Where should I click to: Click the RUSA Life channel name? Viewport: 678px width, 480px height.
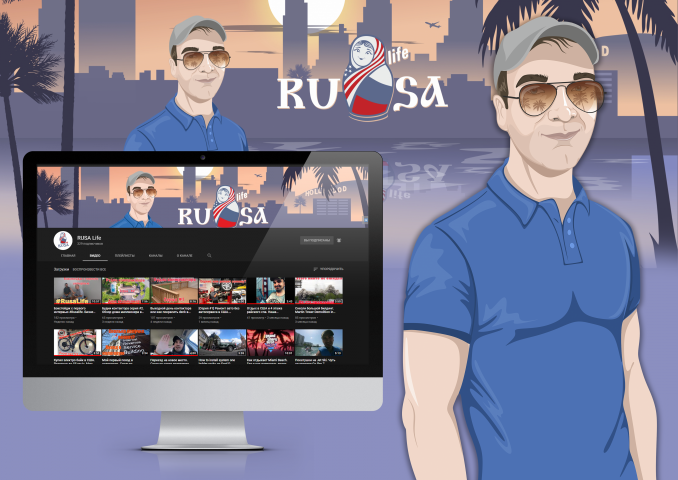89,237
